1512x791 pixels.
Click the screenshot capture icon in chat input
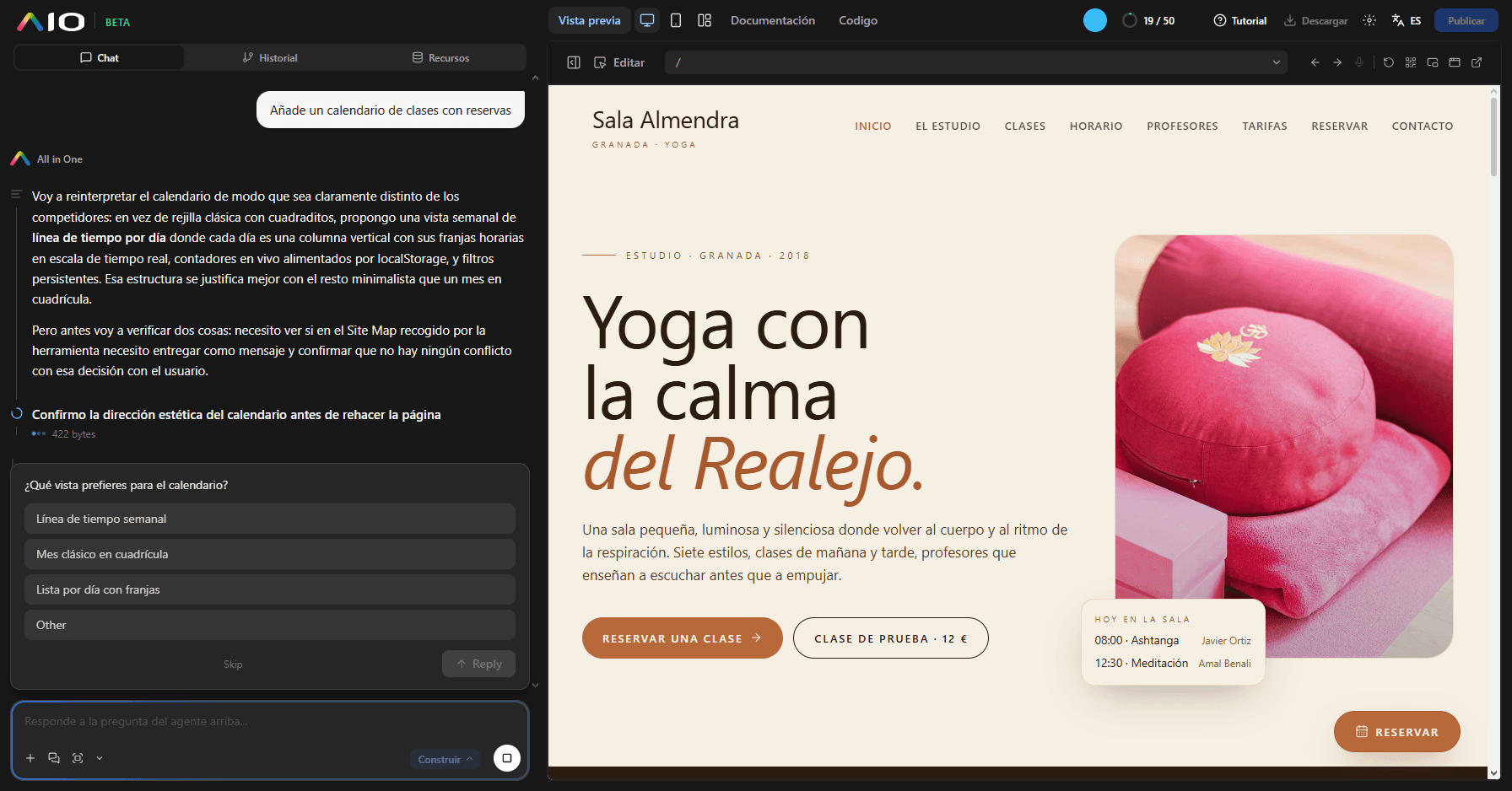78,758
